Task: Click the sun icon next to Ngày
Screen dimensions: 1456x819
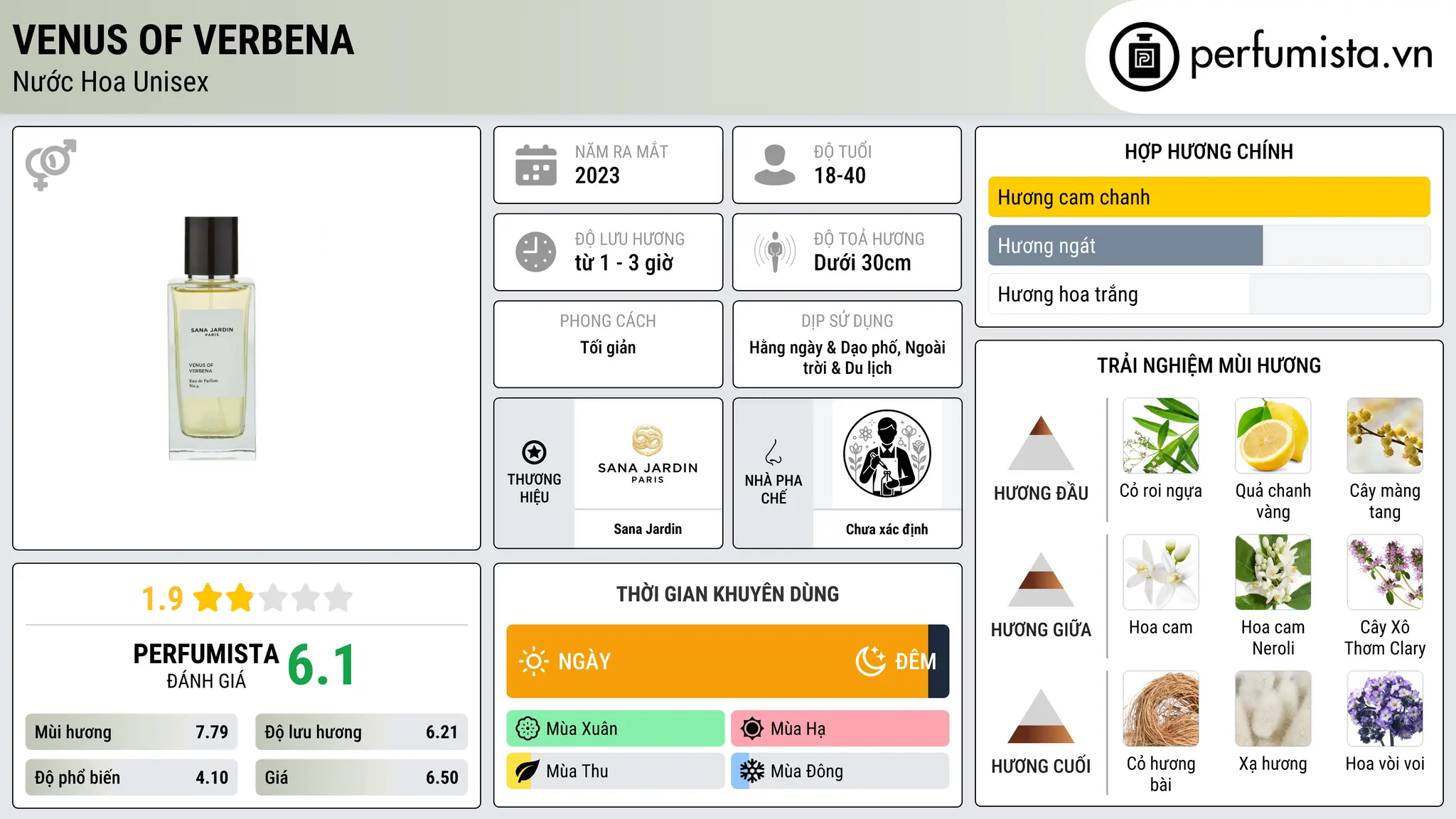Action: (x=533, y=661)
